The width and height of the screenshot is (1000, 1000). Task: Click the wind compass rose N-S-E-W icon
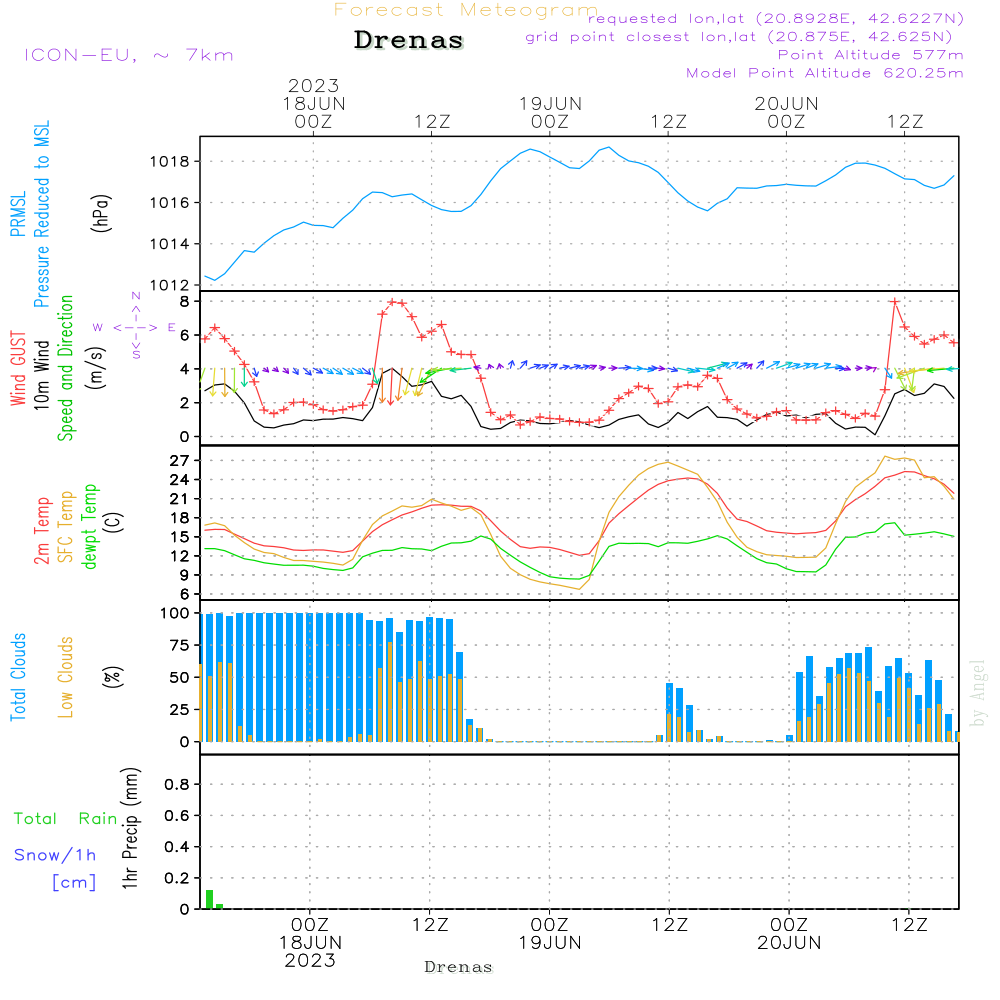pos(135,326)
